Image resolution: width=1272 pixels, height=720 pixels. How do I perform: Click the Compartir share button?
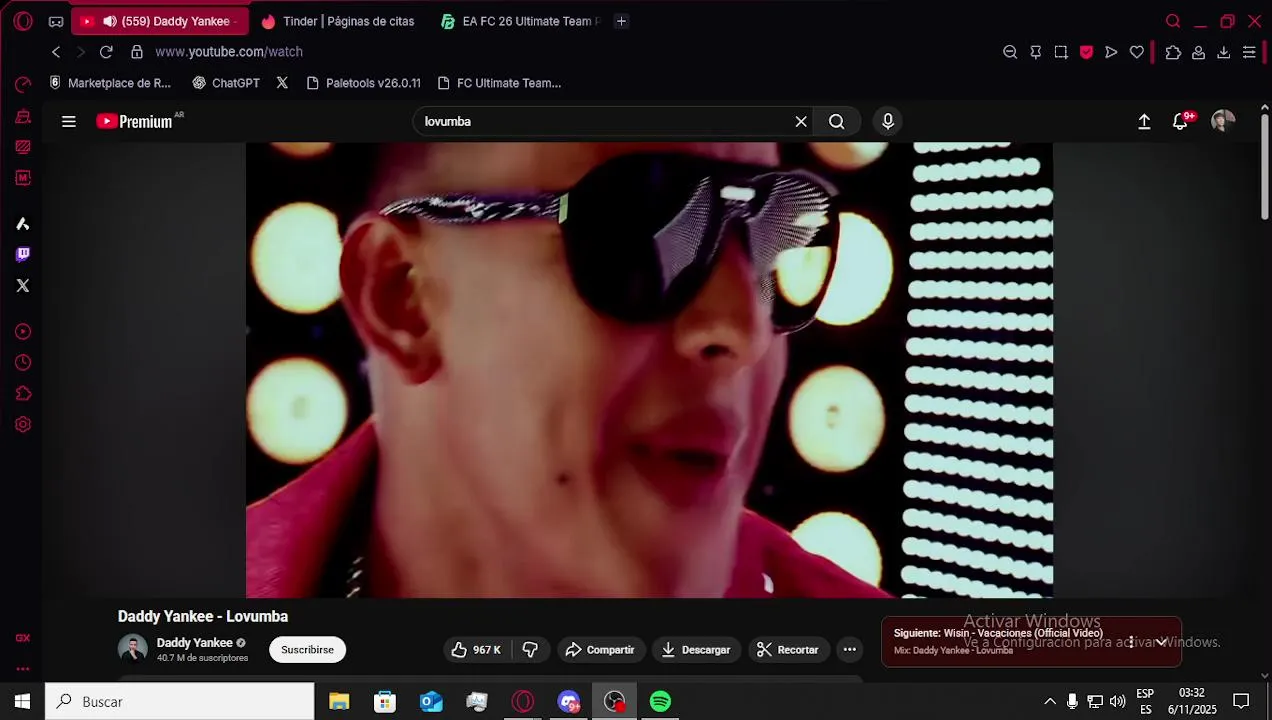tap(600, 650)
